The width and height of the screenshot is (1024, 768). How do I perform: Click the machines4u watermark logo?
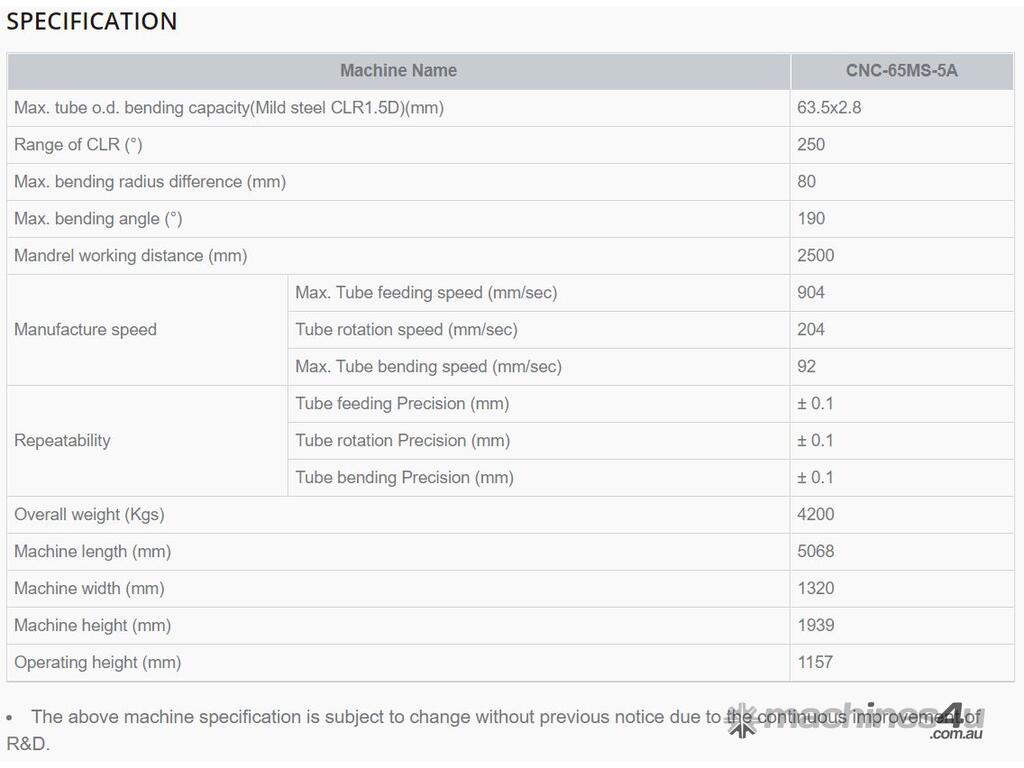coord(855,720)
